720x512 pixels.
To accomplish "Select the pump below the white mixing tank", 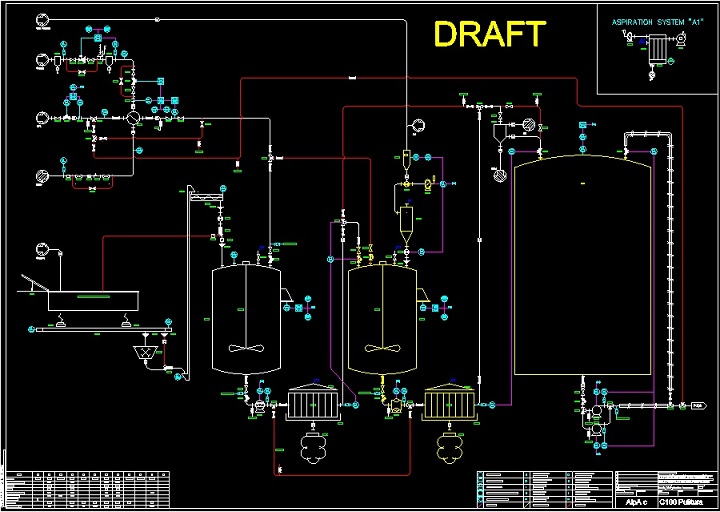I will click(260, 405).
